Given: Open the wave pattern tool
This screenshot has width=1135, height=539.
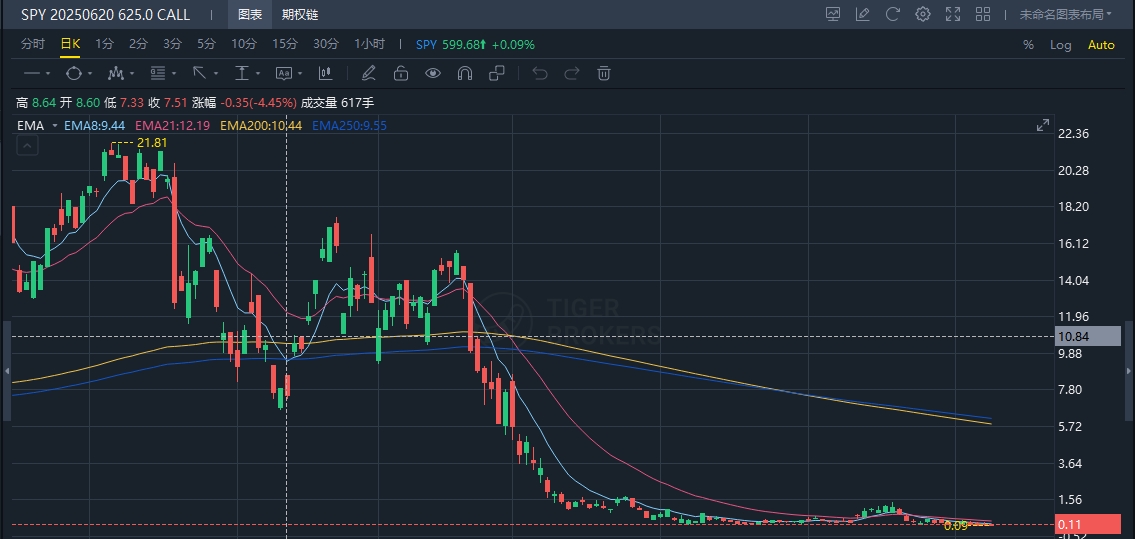Looking at the screenshot, I should click(116, 73).
